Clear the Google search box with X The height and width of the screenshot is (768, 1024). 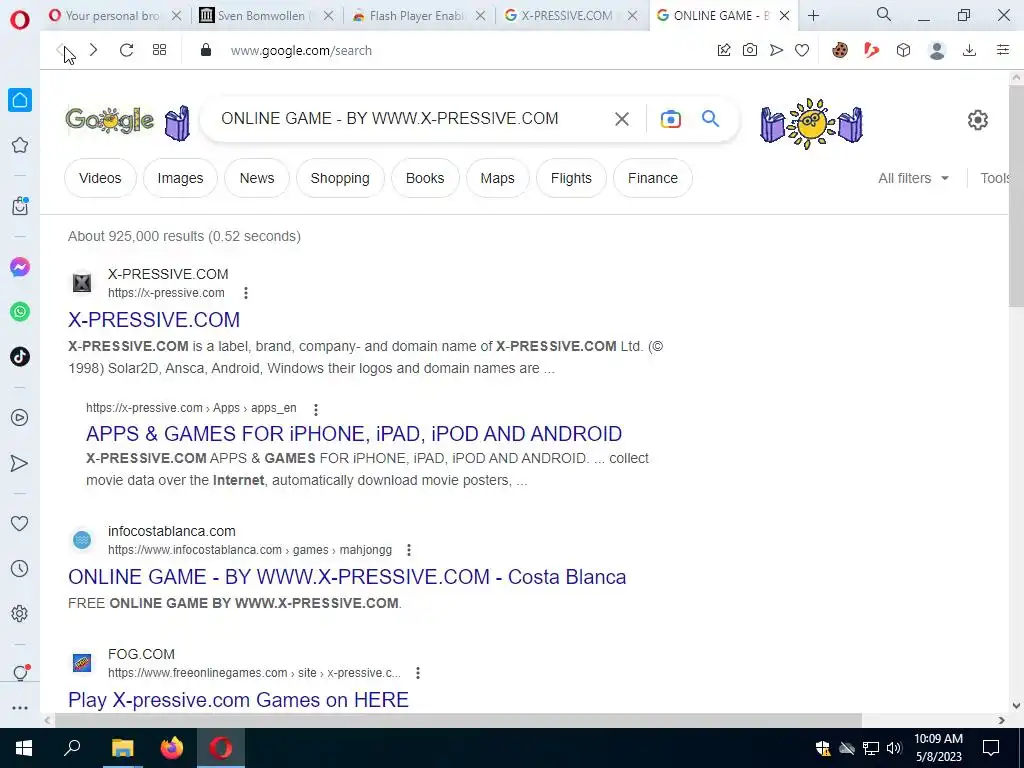pyautogui.click(x=622, y=119)
